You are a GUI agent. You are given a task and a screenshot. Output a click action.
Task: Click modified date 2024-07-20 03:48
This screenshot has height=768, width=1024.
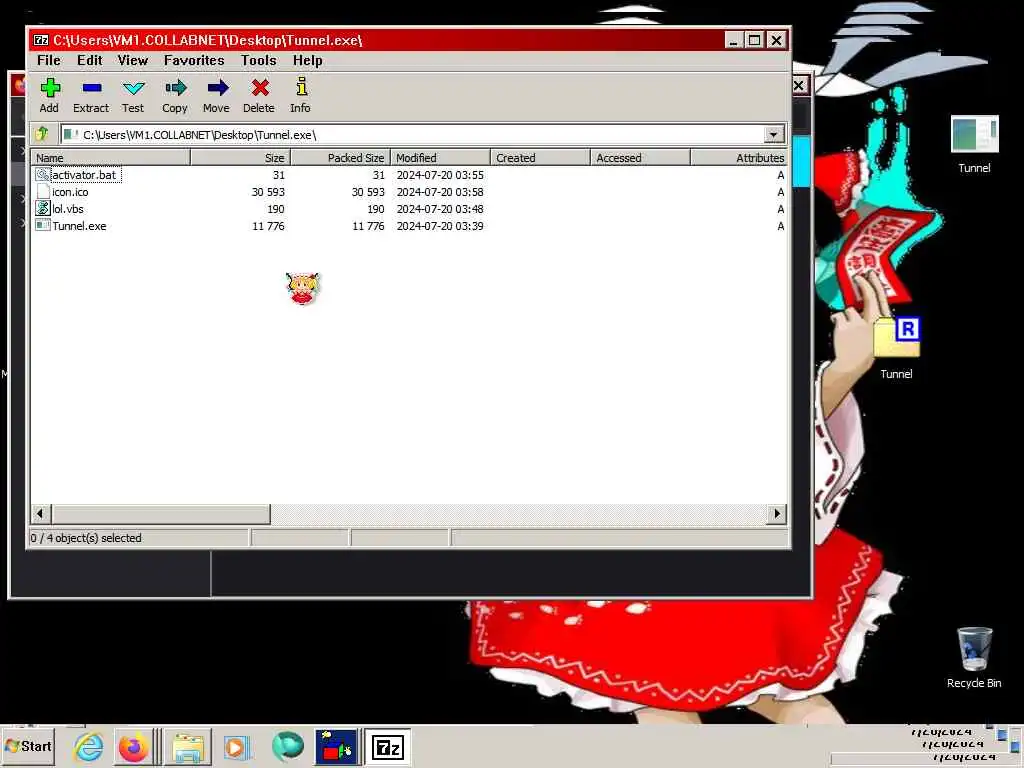coord(440,209)
